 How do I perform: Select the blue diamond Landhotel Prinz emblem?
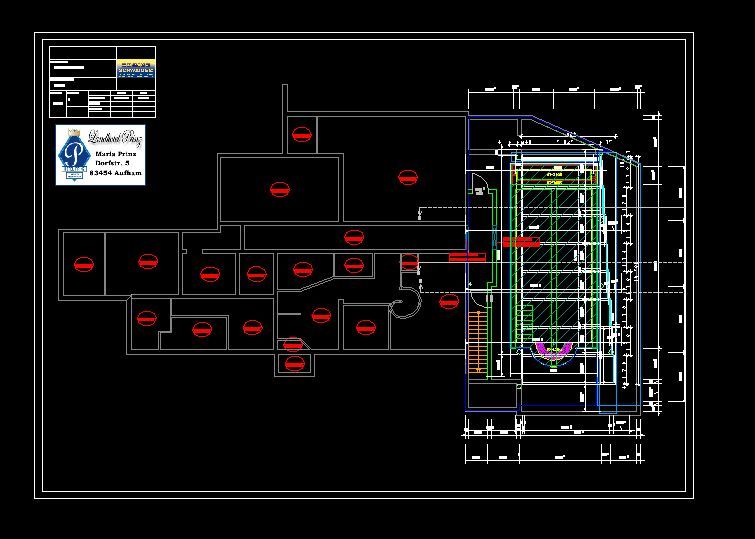[x=72, y=153]
